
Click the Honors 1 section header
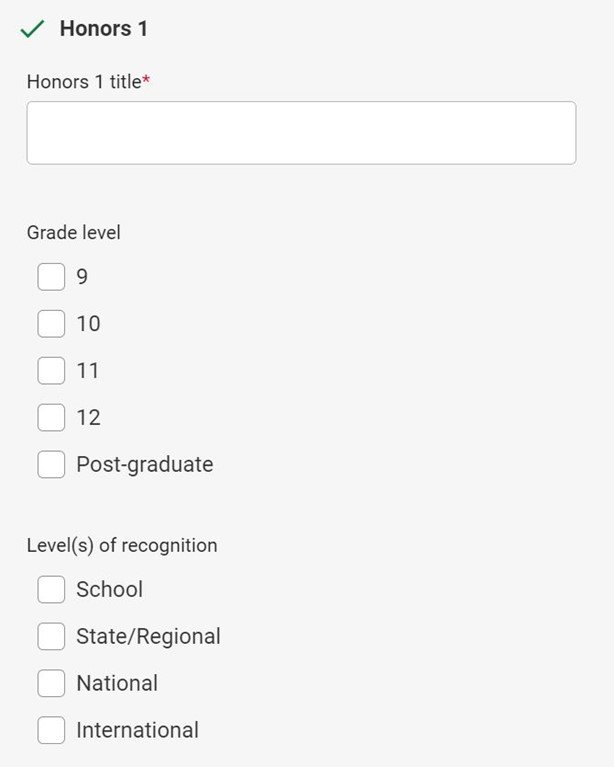pyautogui.click(x=103, y=29)
